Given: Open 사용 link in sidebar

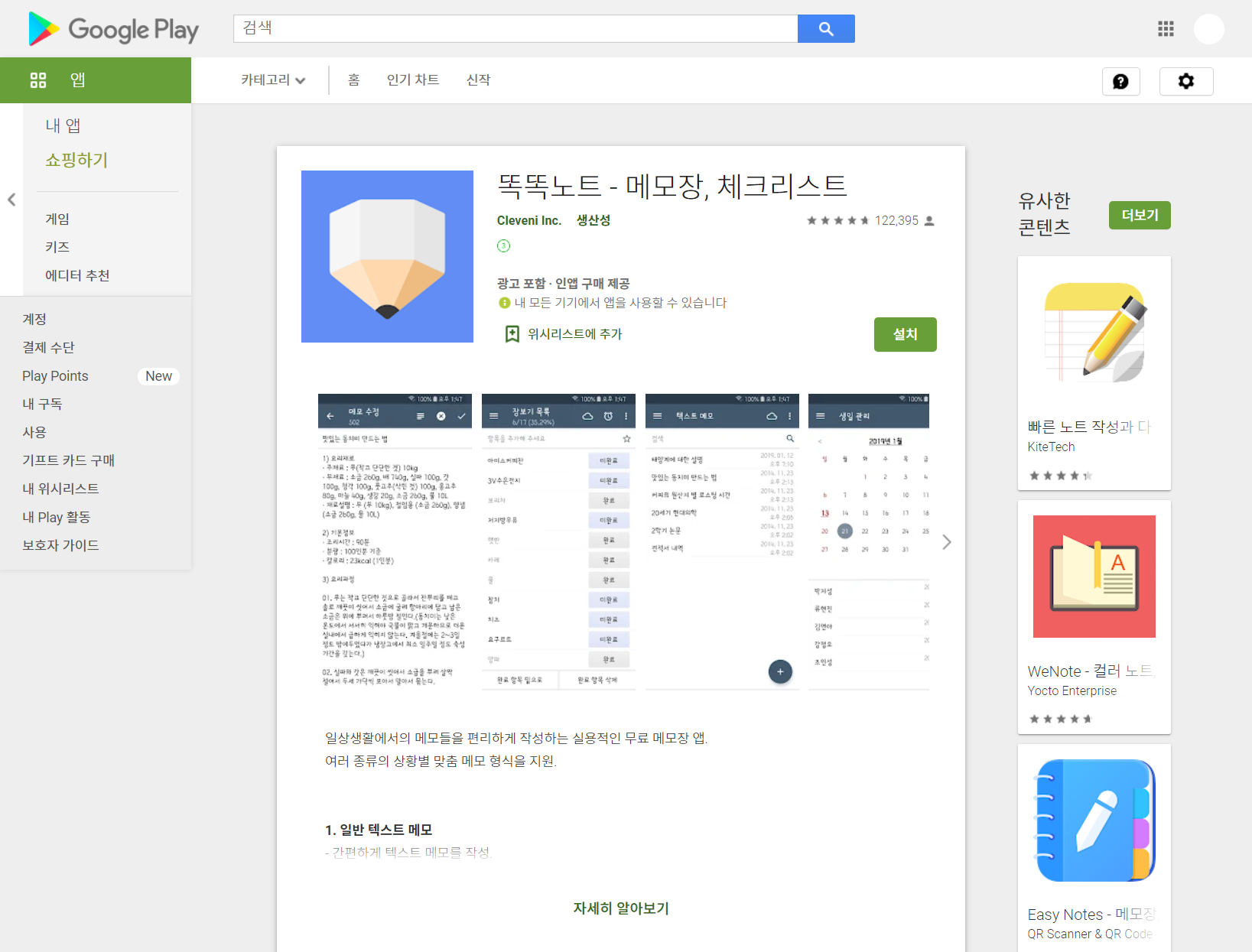Looking at the screenshot, I should [34, 432].
